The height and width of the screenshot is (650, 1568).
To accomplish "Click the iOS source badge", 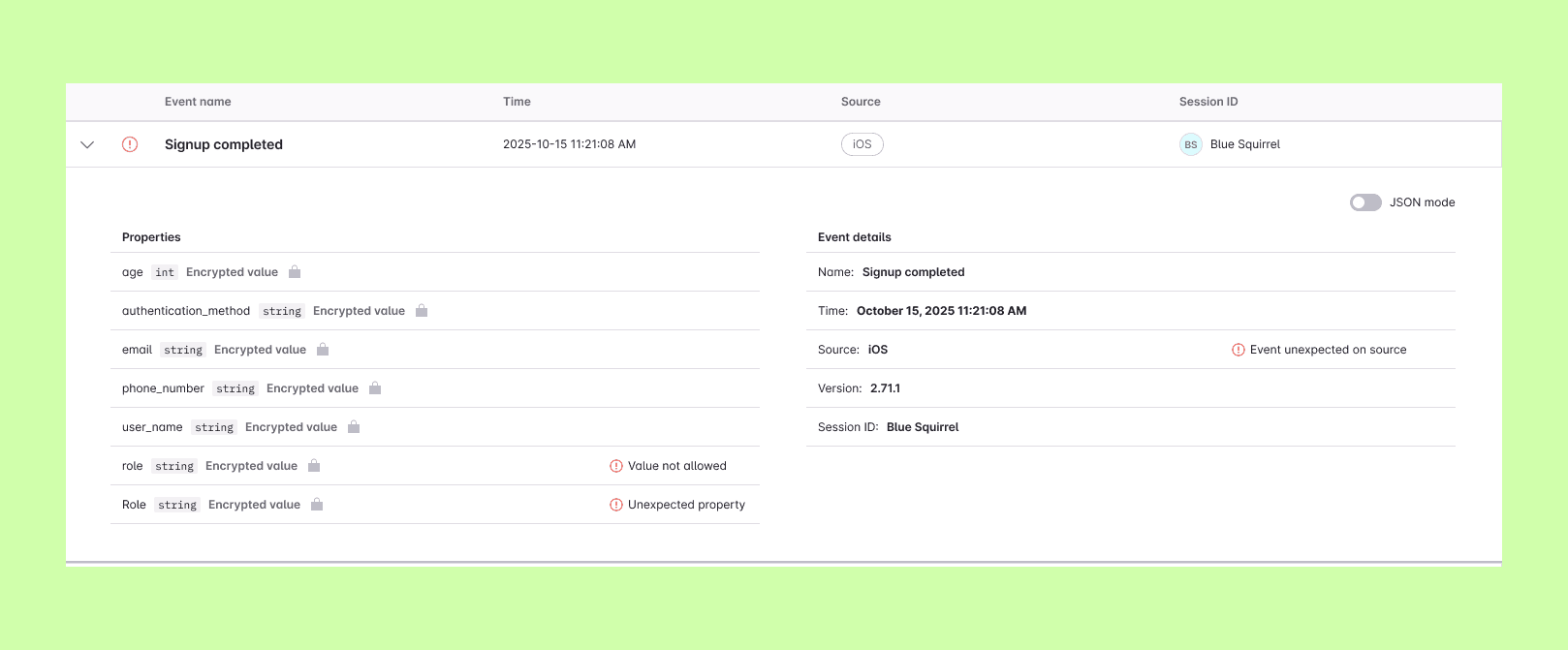I will pyautogui.click(x=862, y=144).
